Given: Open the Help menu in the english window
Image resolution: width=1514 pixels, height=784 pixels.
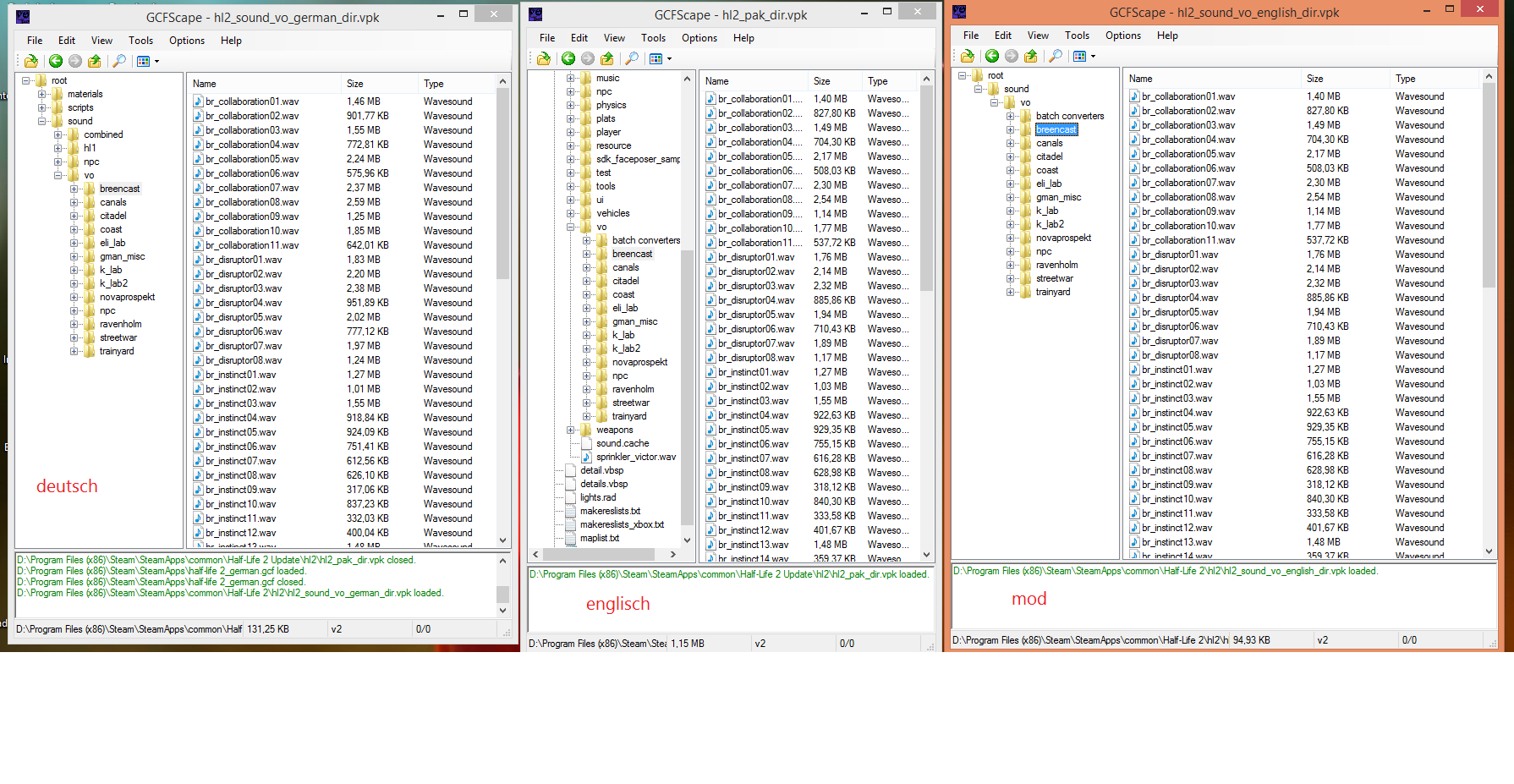Looking at the screenshot, I should pyautogui.click(x=1167, y=36).
